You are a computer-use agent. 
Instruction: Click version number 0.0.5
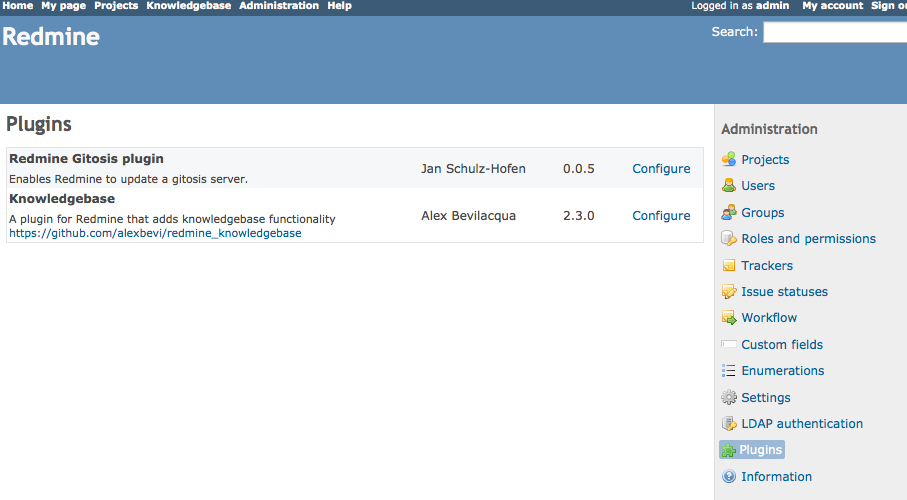[x=578, y=168]
